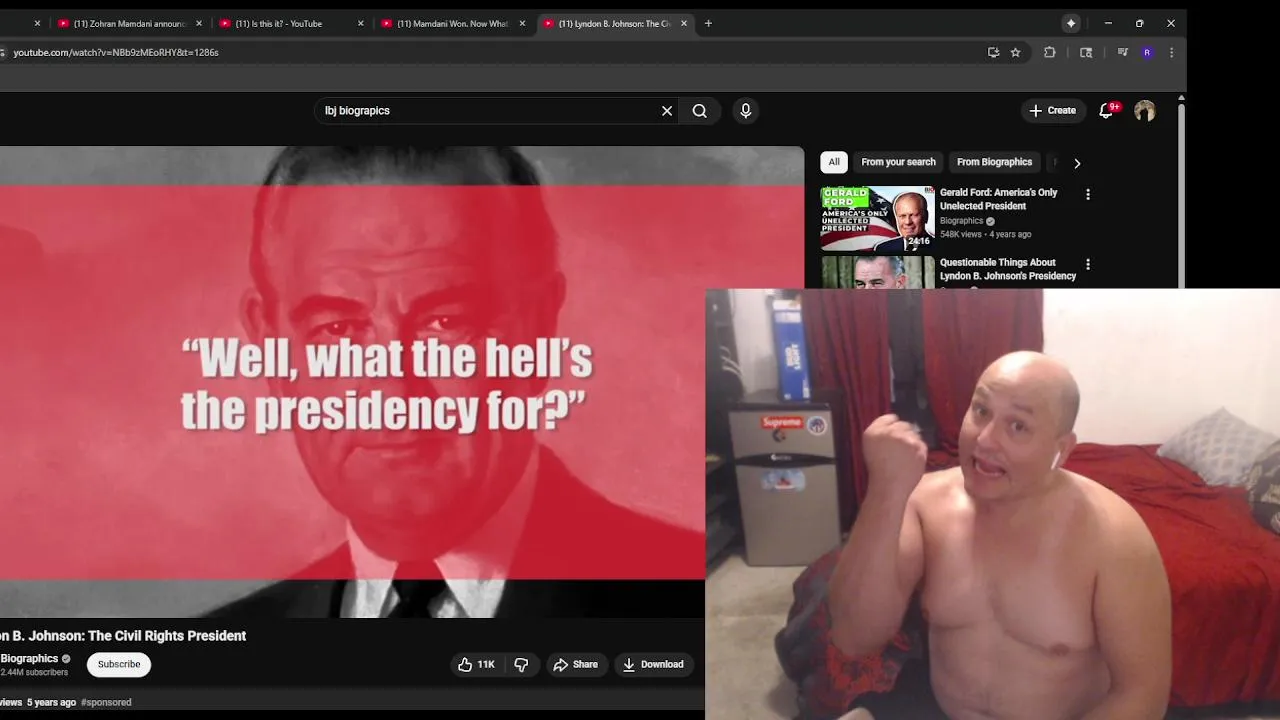Click '548K views • 4 years ago' text
The width and height of the screenshot is (1280, 720).
point(985,234)
